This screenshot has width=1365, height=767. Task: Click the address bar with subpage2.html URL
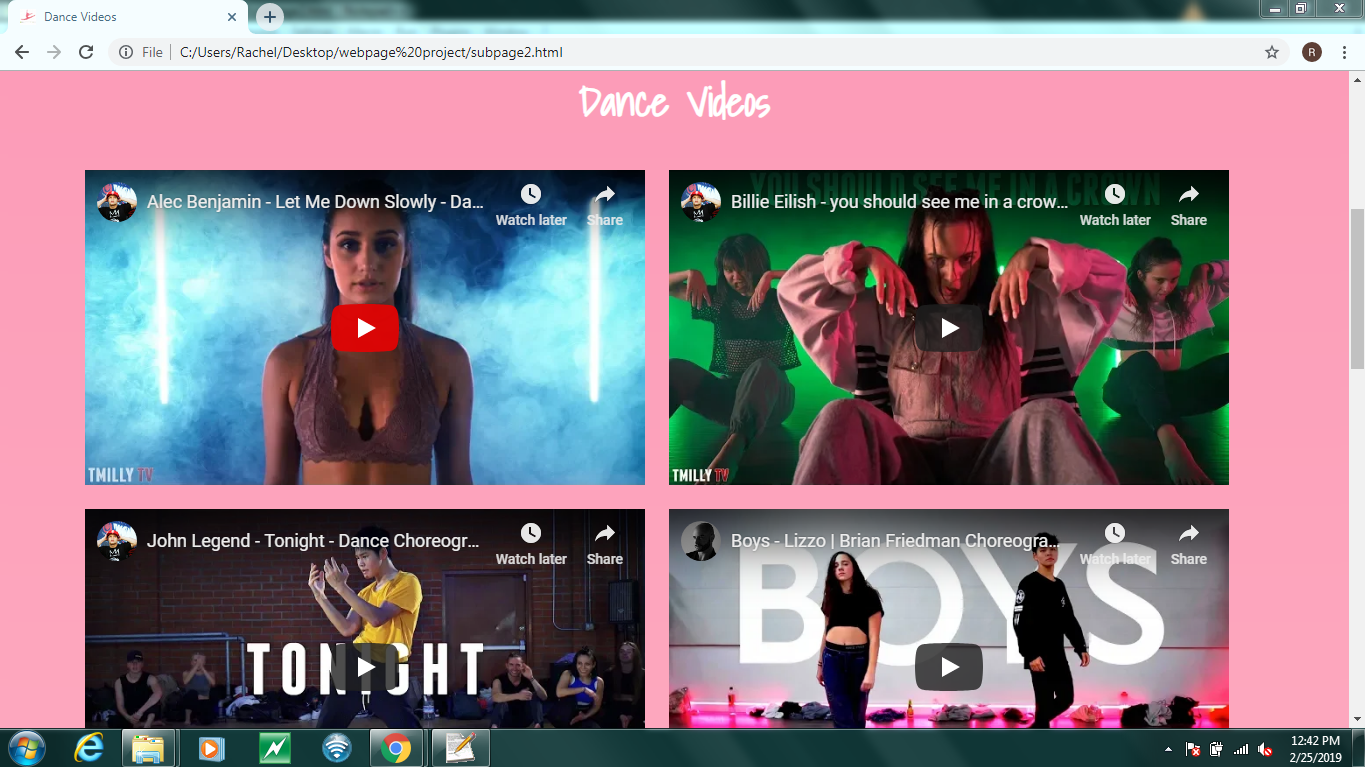point(700,52)
